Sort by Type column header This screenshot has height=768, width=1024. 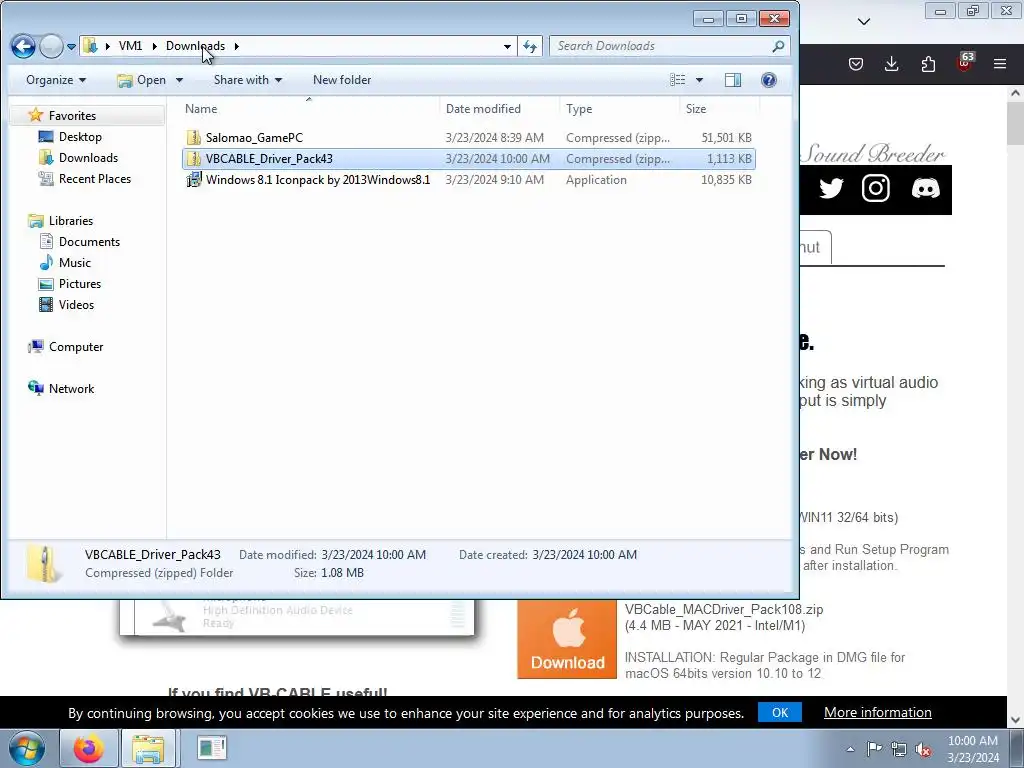pos(619,108)
